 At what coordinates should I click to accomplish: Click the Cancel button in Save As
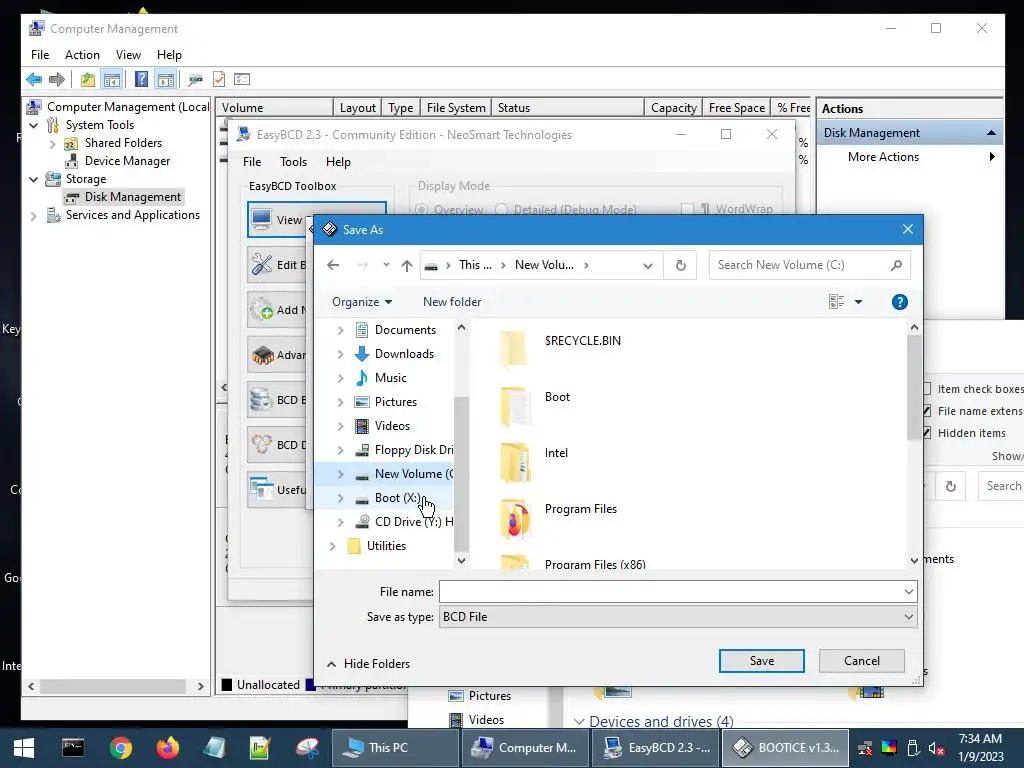[861, 661]
